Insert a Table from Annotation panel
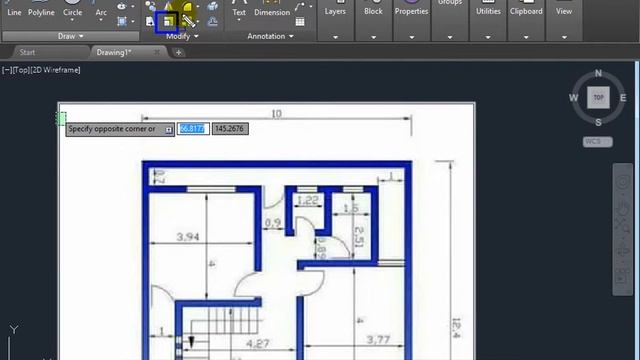Screen dimensions: 640x360 pyautogui.click(x=300, y=22)
